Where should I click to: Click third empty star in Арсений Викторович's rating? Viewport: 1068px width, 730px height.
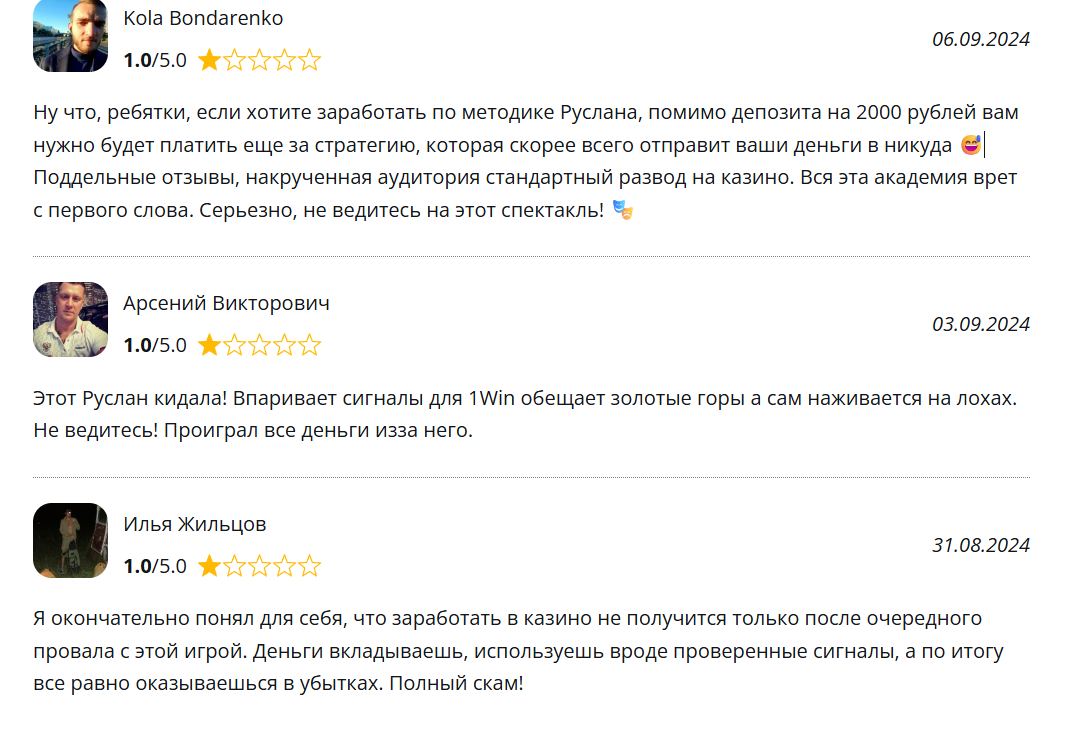click(260, 346)
